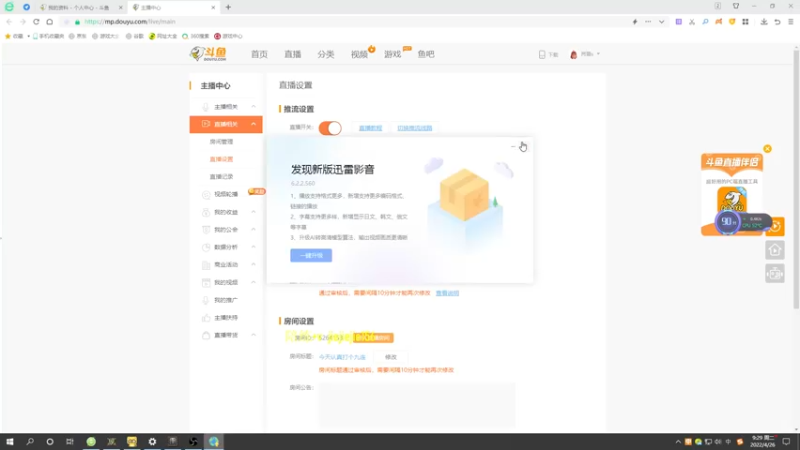Screen dimensions: 800x450
Task: Click the browser download arrow icon
Action: (764, 22)
